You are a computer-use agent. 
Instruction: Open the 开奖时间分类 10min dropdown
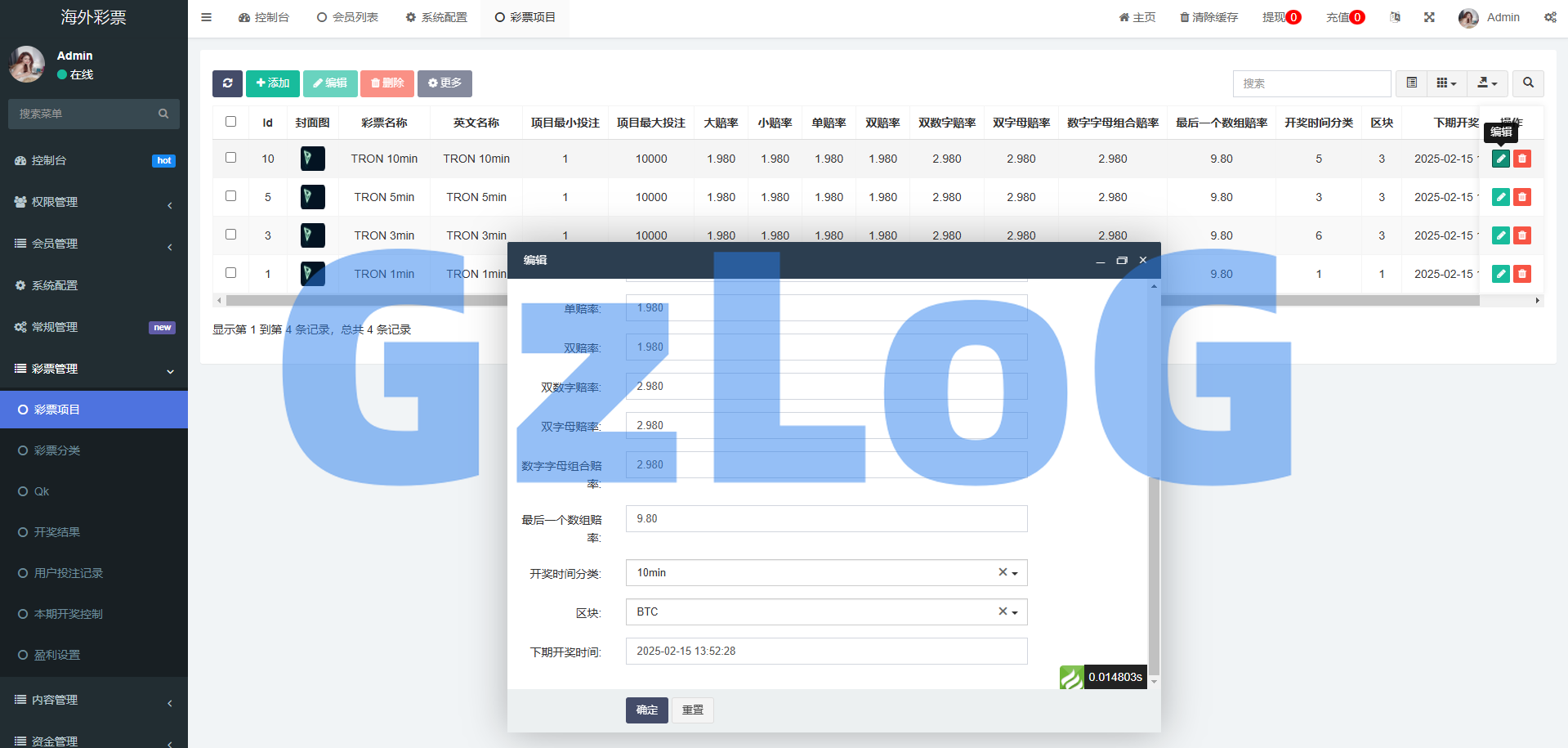click(825, 573)
